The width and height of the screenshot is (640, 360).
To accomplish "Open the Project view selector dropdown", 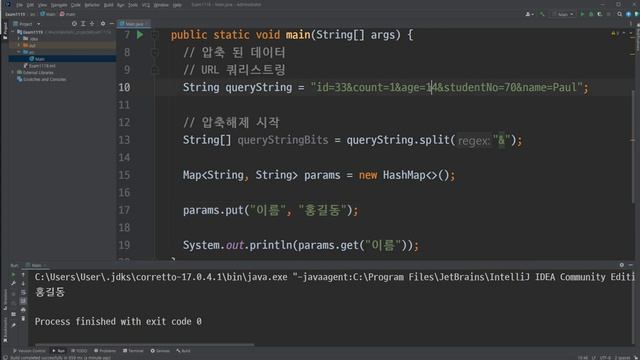I will click(27, 24).
